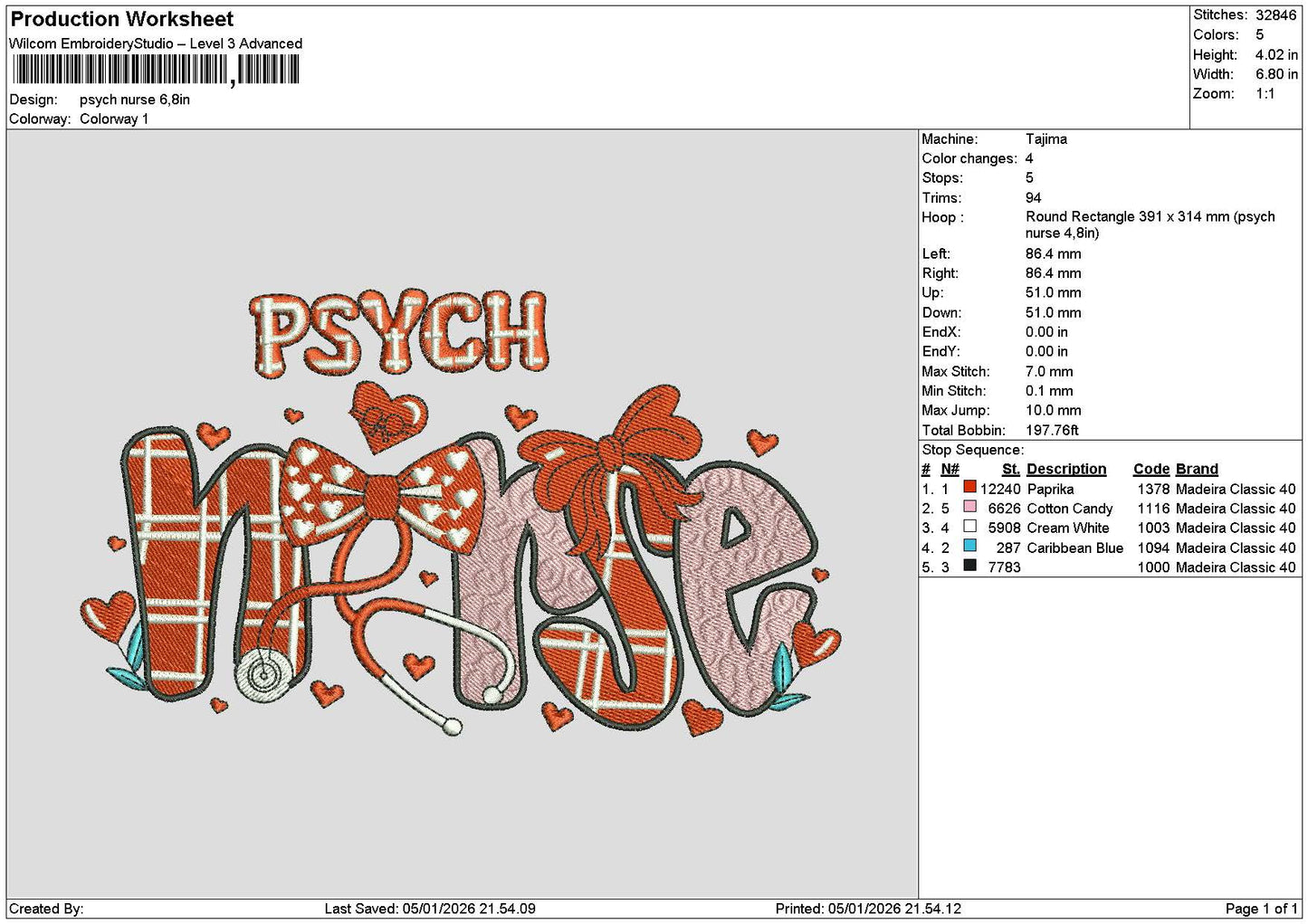Click the Total Bobbin value '197.76ft'
Screen dimensions: 1308x924
tap(1052, 431)
